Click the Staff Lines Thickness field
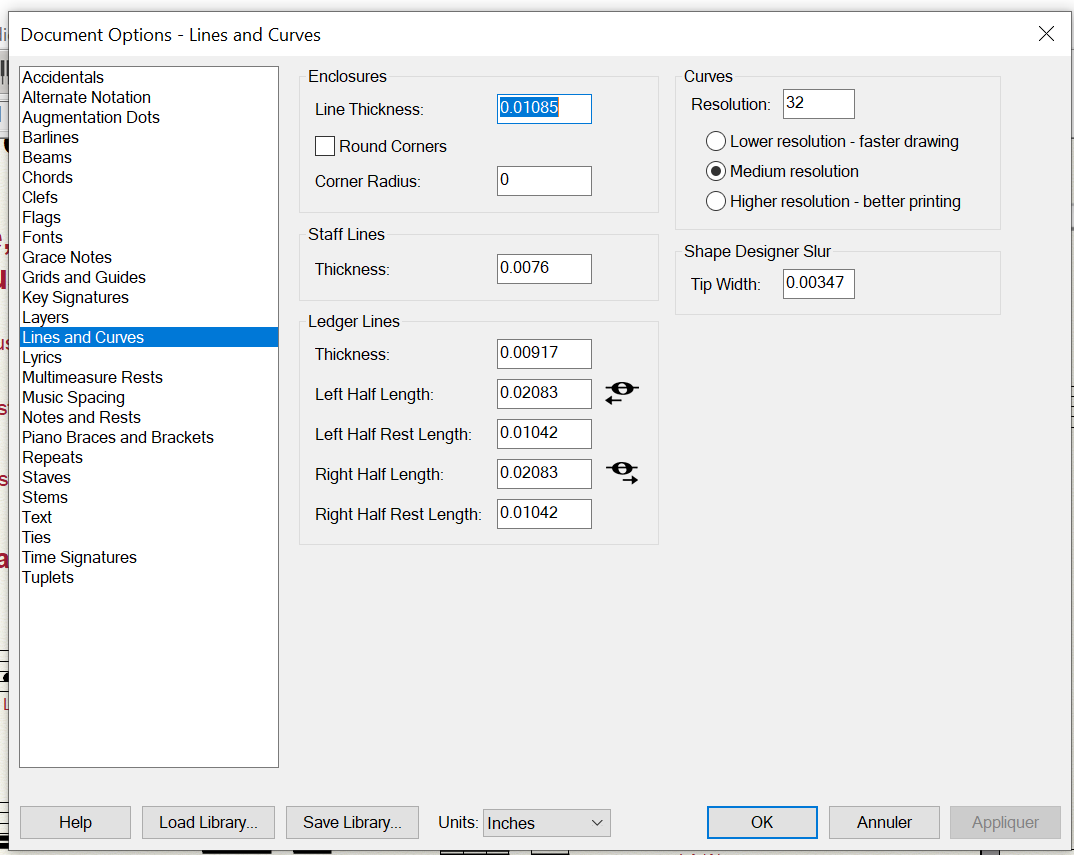This screenshot has width=1074, height=855. [x=544, y=268]
